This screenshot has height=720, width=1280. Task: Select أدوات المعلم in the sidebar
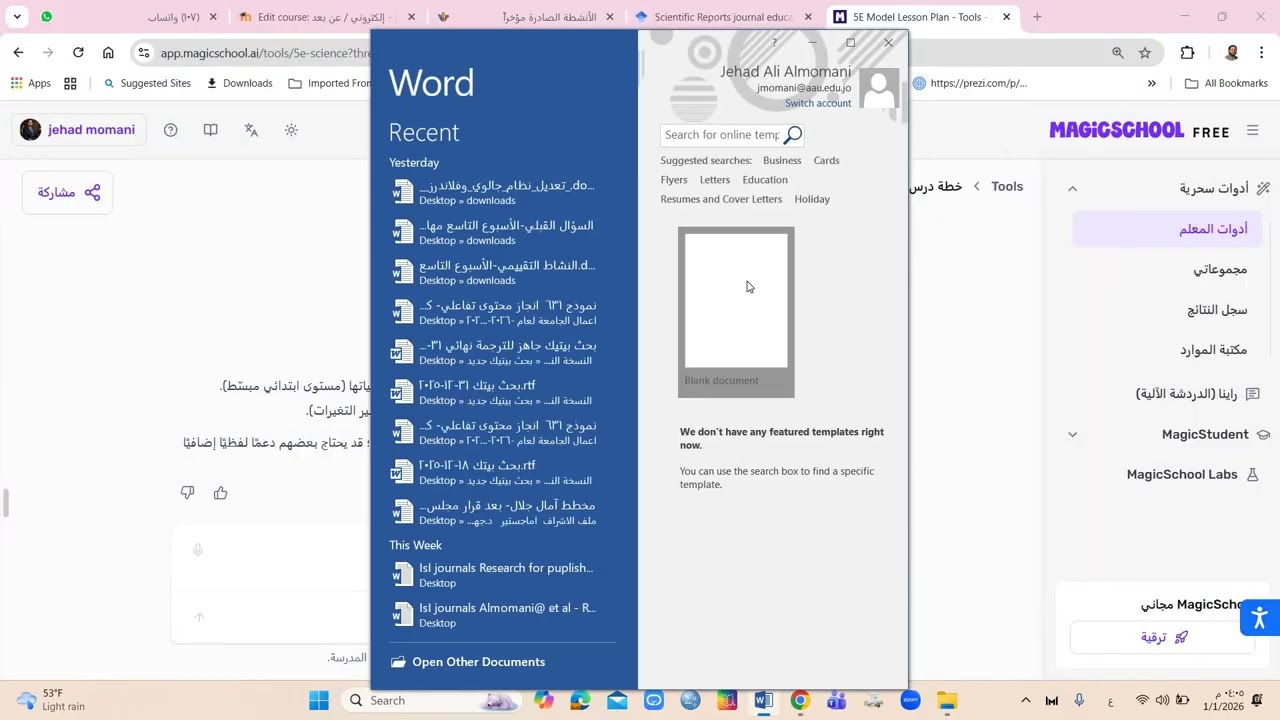[1167, 229]
